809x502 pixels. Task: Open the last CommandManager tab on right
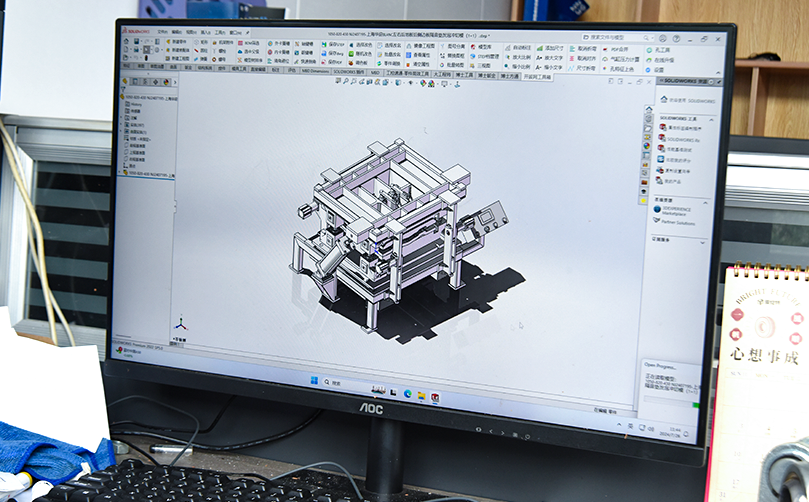538,75
